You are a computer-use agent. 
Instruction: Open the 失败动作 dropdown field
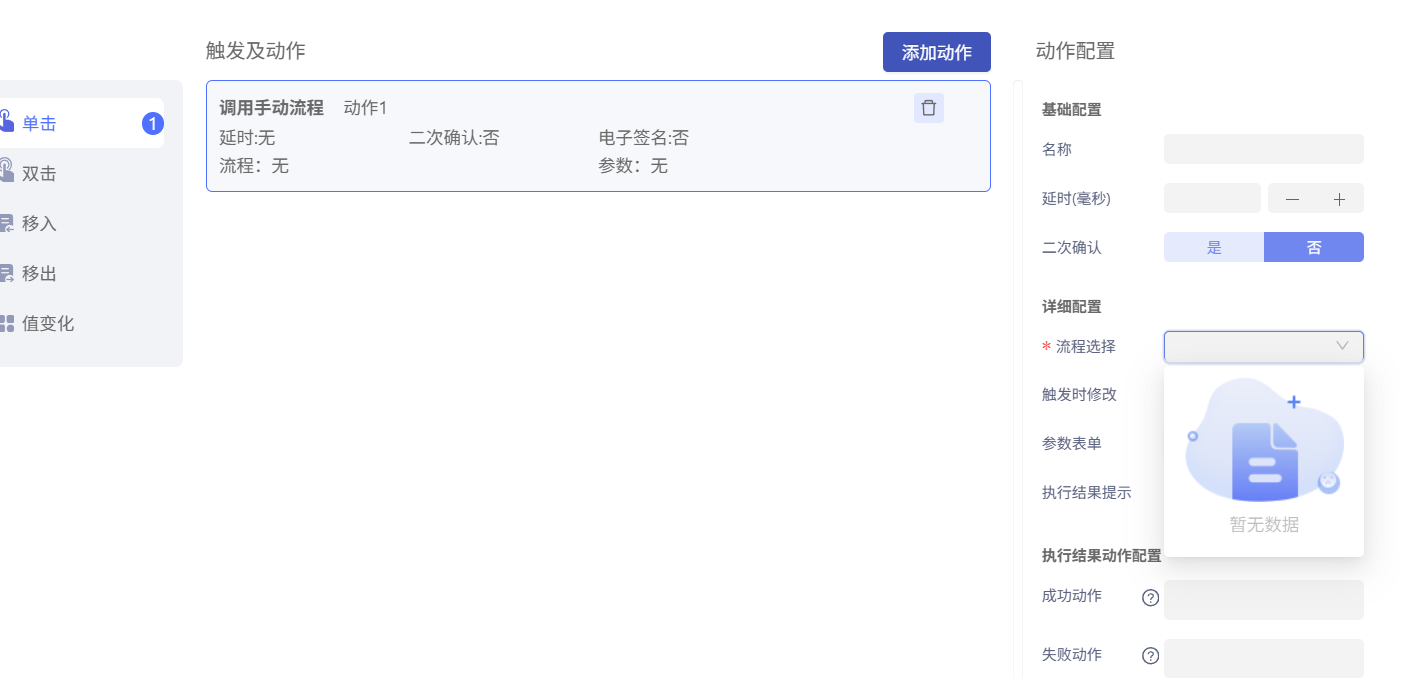(x=1263, y=657)
